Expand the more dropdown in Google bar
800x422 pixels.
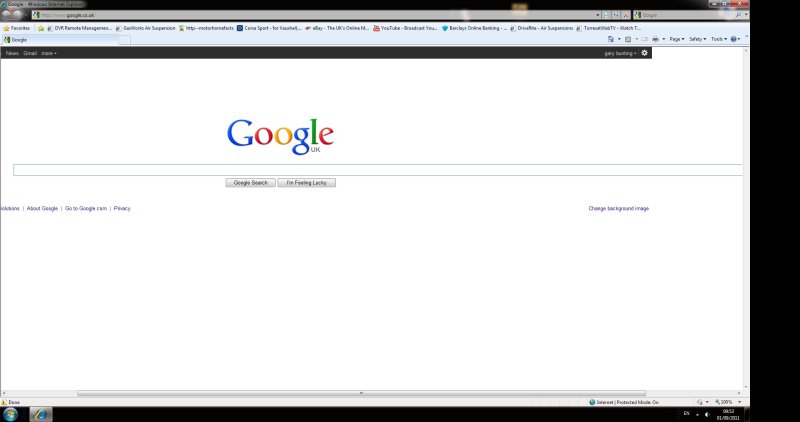[x=49, y=53]
